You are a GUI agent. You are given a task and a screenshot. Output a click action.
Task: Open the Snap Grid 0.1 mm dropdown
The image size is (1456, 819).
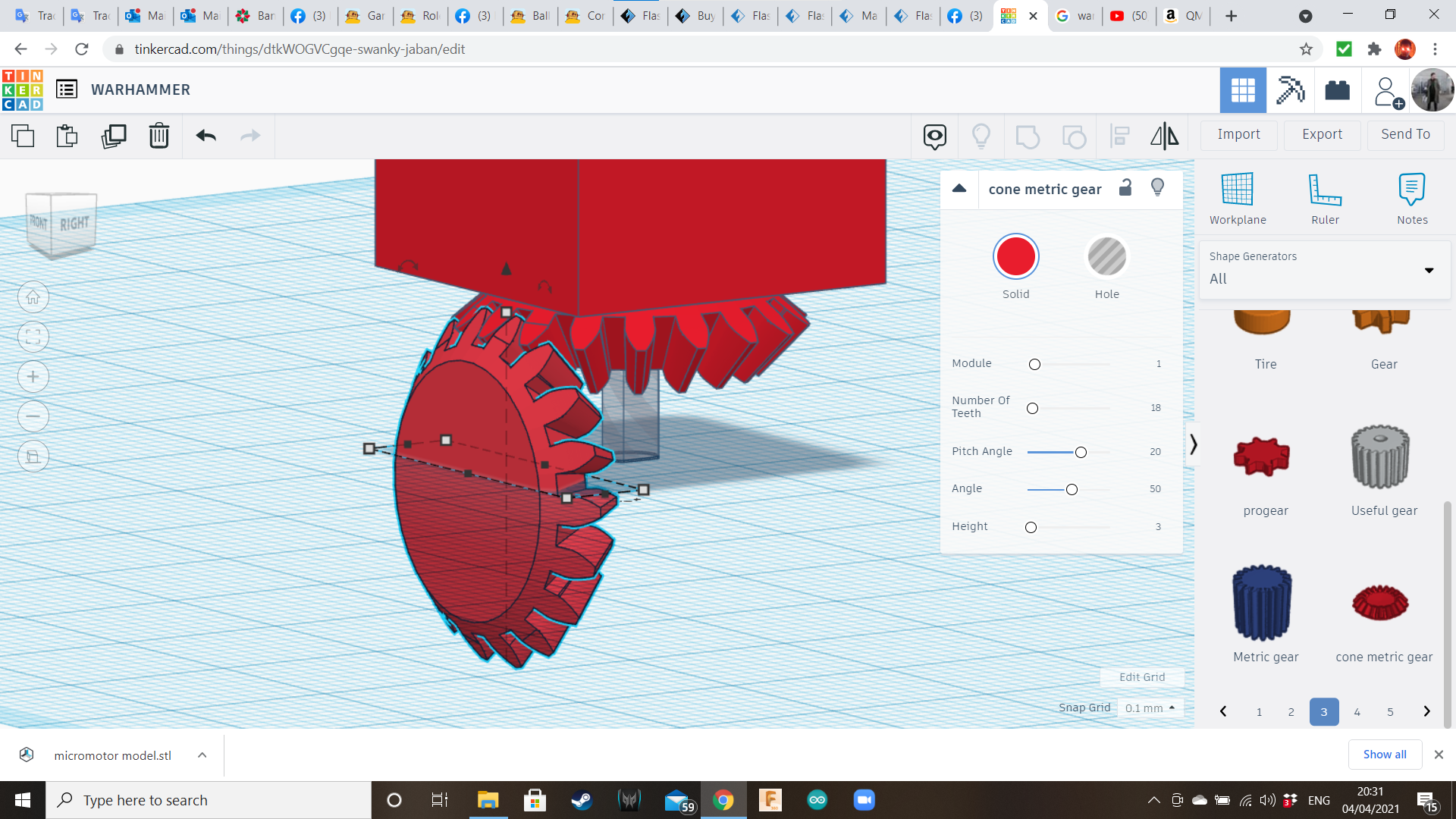(x=1150, y=708)
